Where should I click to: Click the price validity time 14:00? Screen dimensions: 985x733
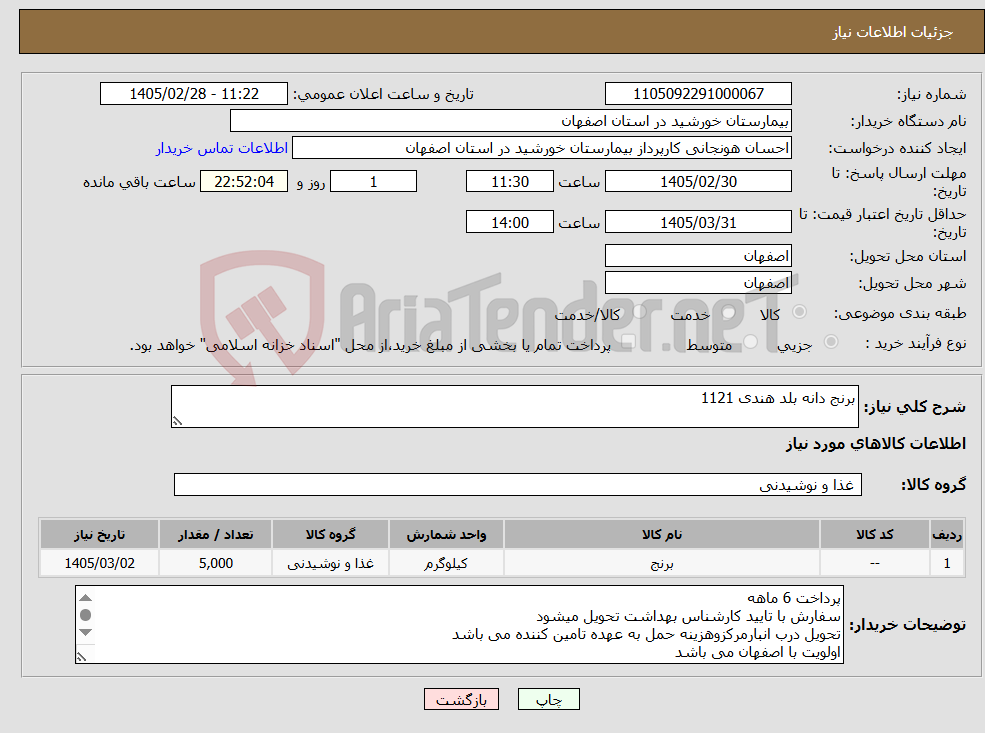[509, 223]
